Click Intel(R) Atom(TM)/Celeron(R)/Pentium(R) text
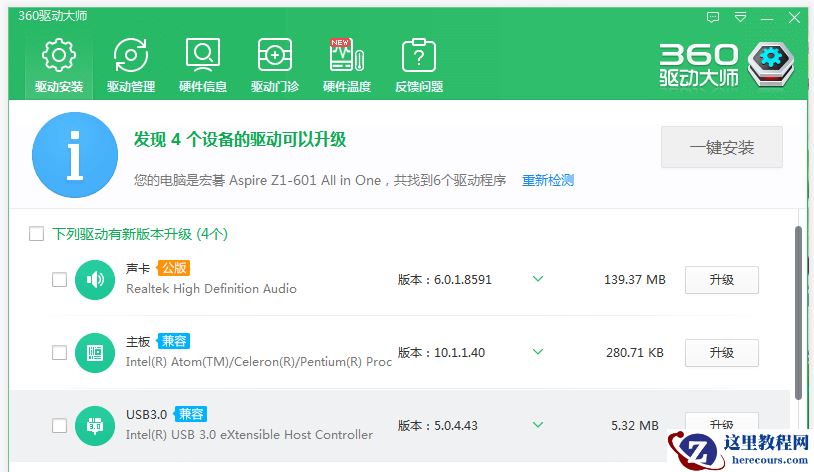 259,362
